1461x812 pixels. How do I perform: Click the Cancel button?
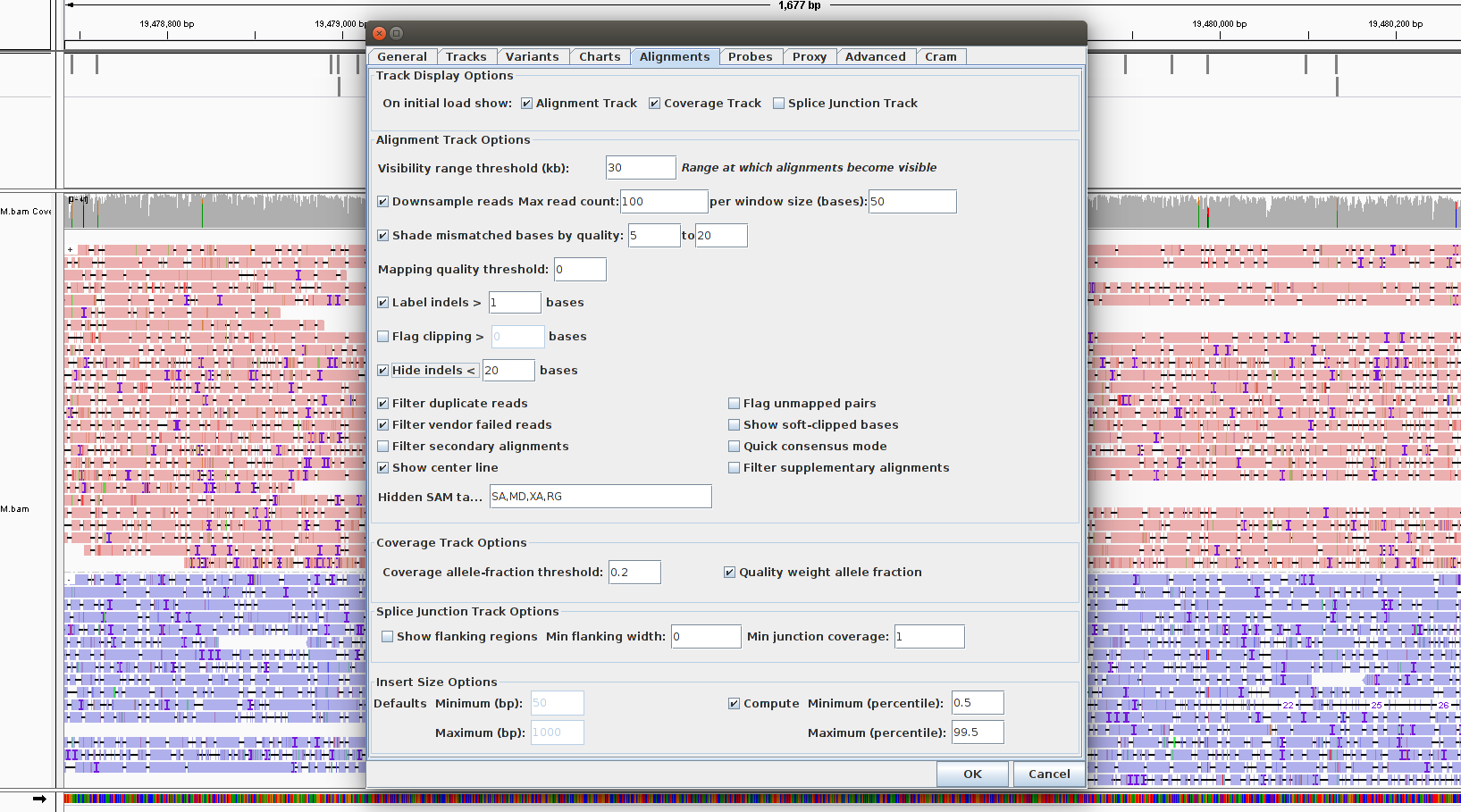(1049, 774)
